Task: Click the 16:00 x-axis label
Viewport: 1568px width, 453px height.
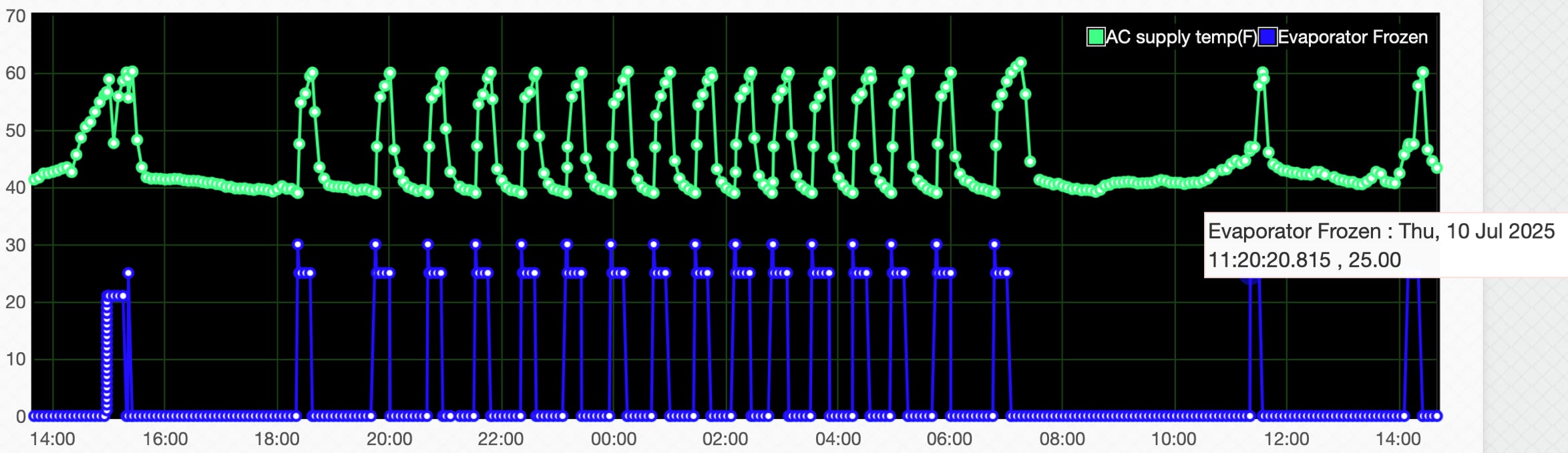Action: (x=165, y=439)
